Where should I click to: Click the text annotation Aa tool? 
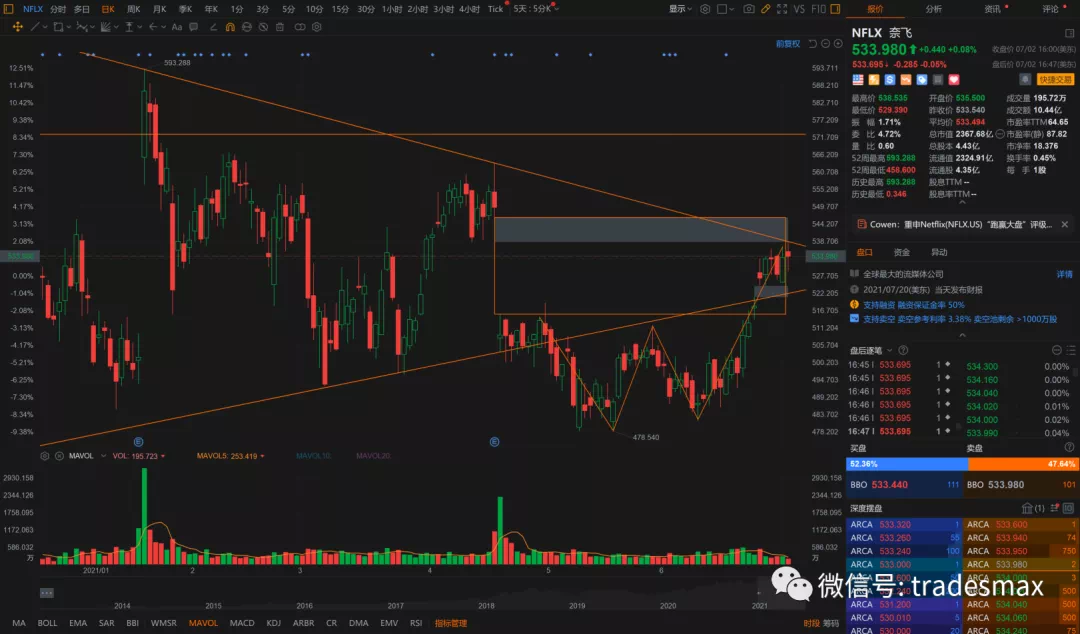coord(177,26)
